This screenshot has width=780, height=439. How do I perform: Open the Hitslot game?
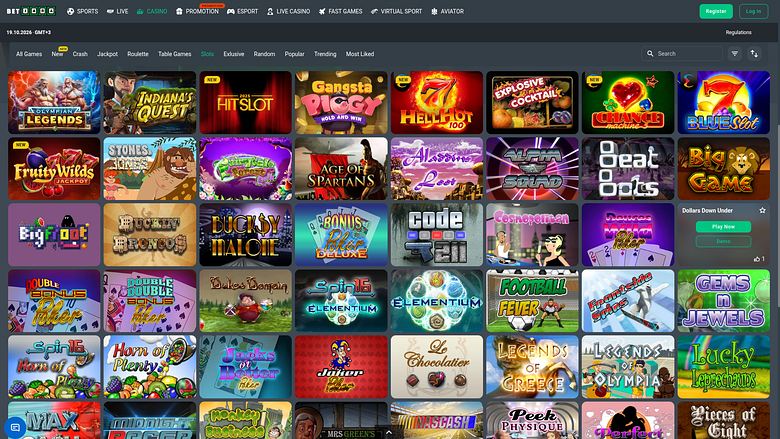coord(245,102)
